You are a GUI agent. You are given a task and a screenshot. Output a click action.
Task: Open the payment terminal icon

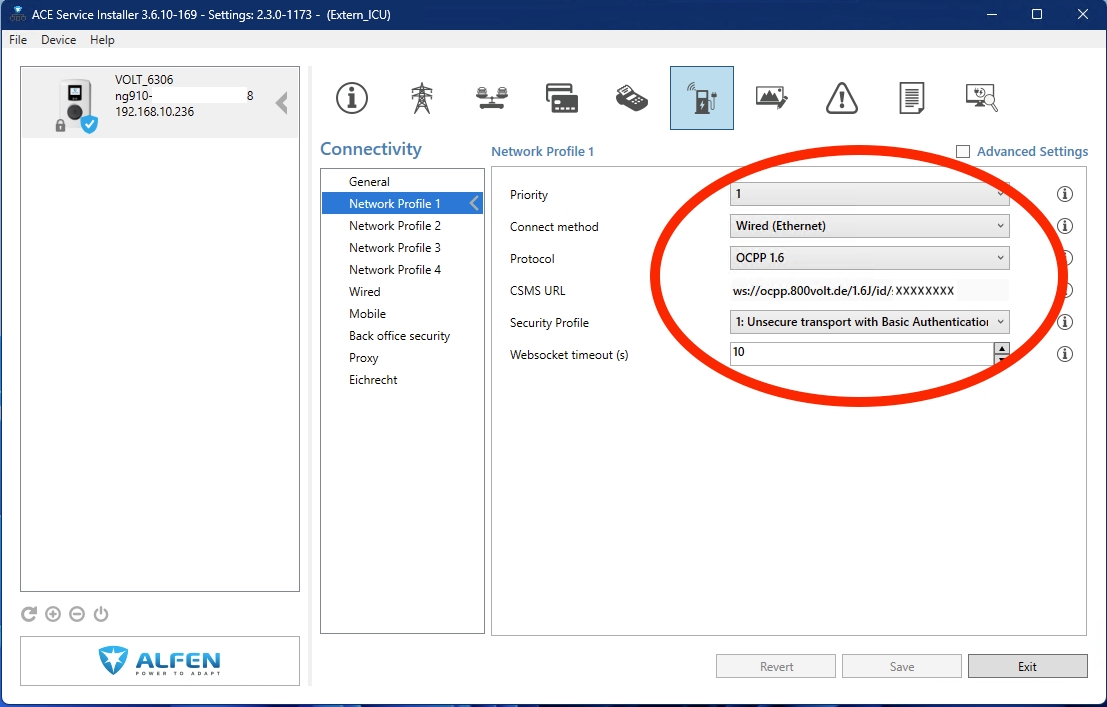tap(631, 98)
